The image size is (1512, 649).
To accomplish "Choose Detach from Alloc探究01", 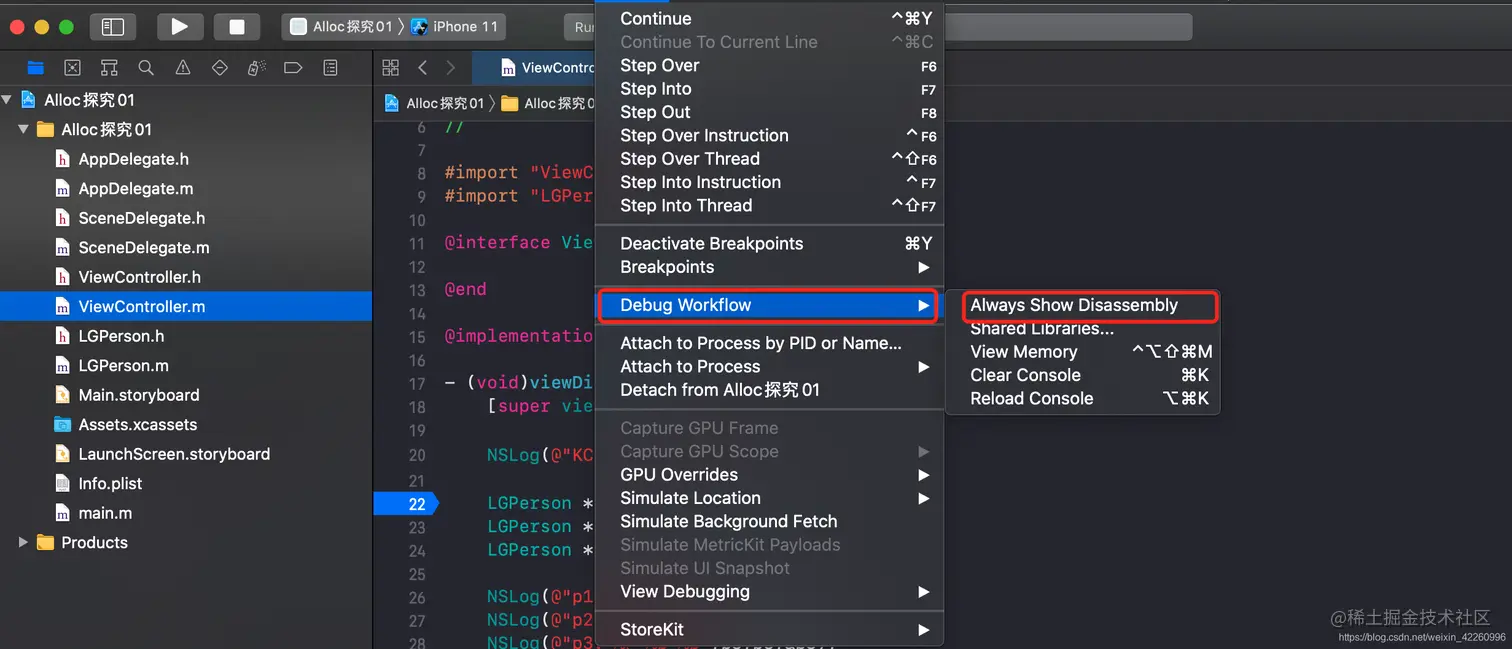I will pyautogui.click(x=770, y=390).
